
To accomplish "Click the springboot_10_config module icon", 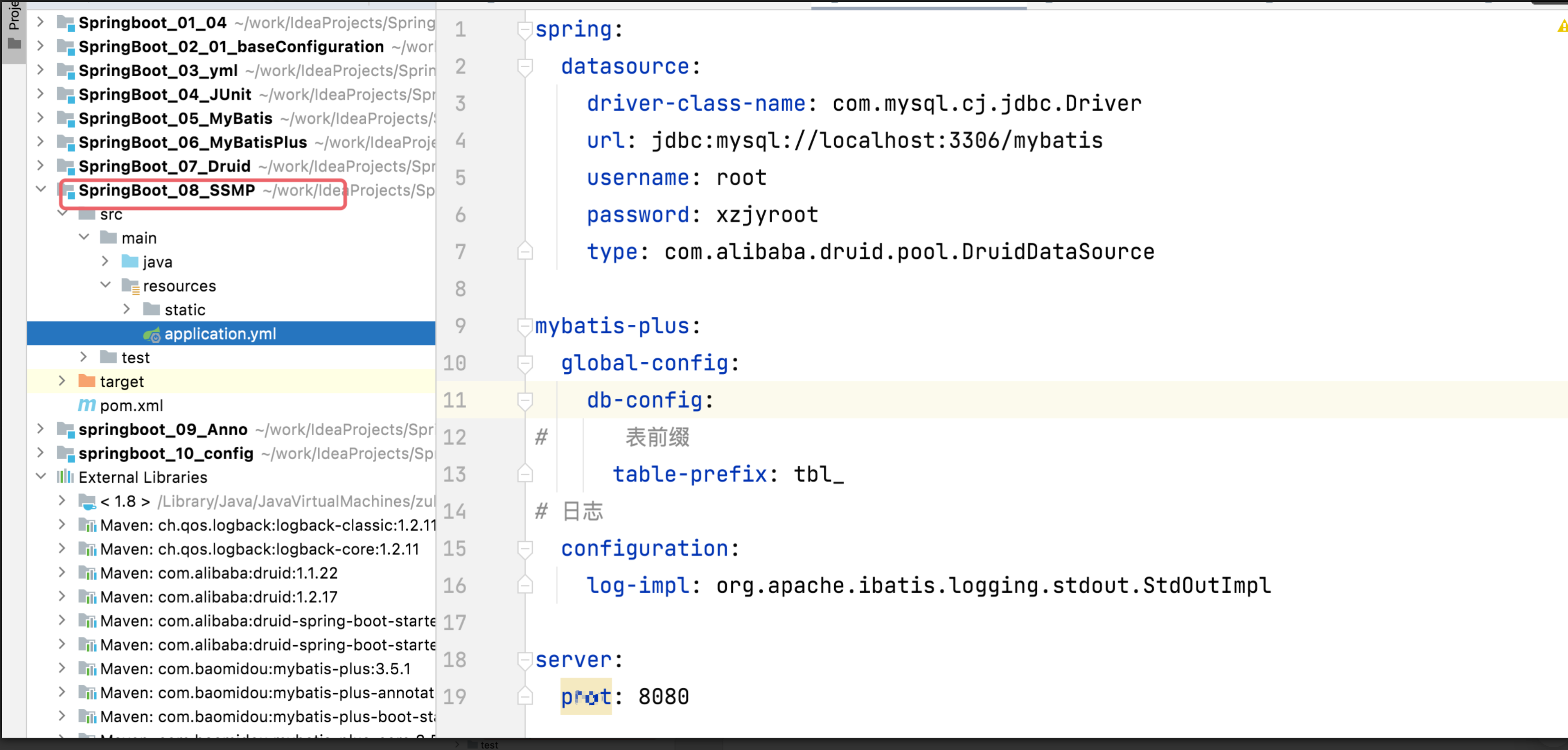I will [65, 454].
